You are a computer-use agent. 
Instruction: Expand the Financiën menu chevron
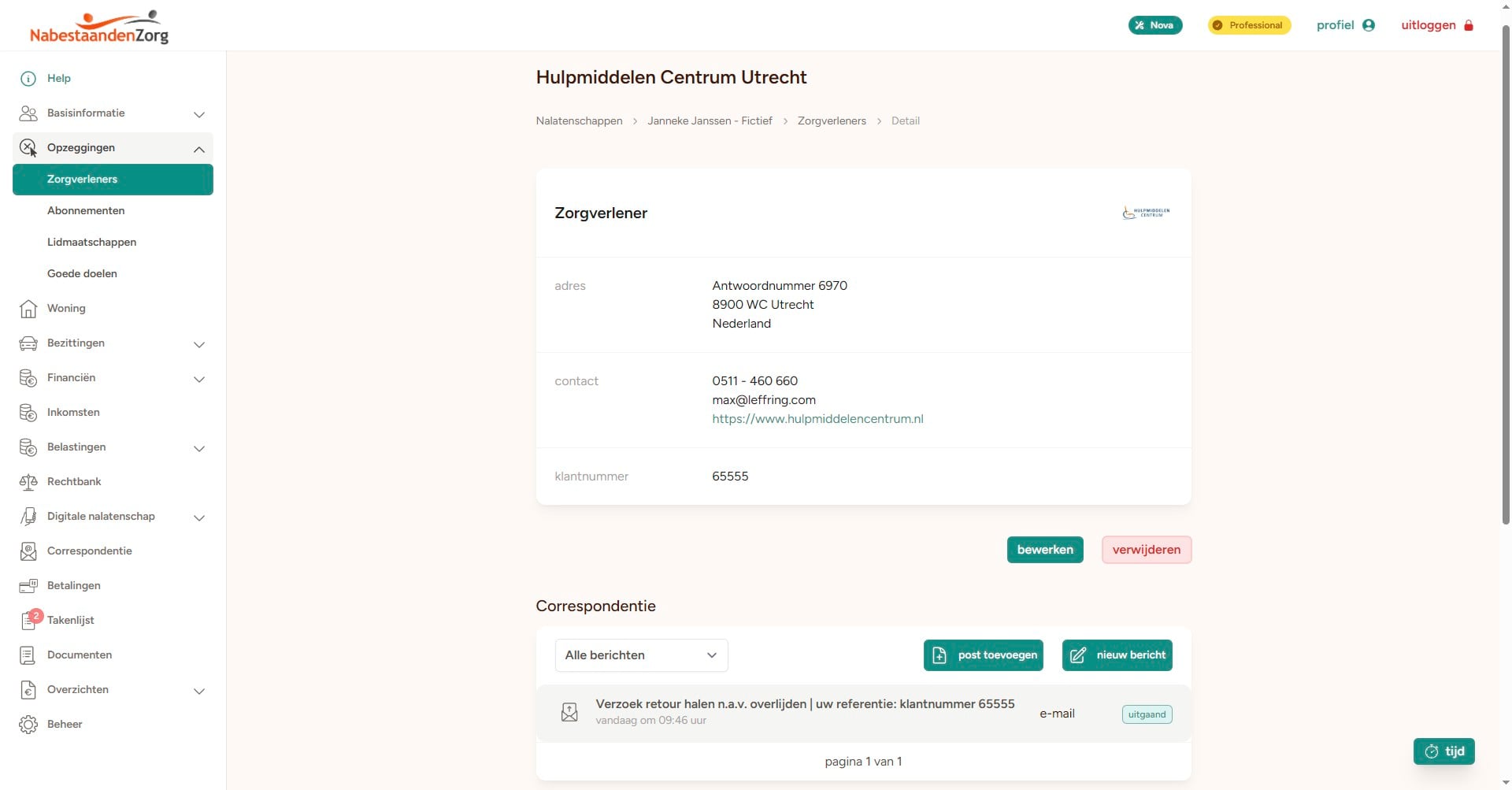[199, 379]
